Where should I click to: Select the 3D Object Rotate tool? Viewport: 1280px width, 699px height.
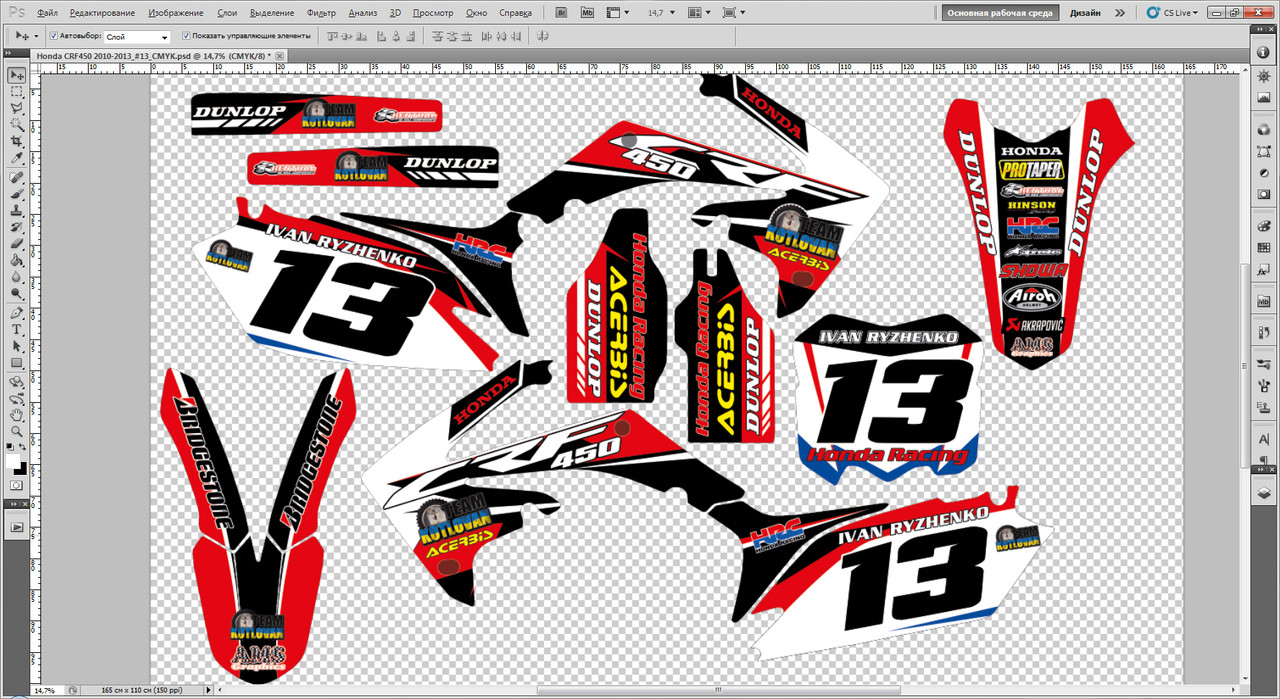[17, 382]
